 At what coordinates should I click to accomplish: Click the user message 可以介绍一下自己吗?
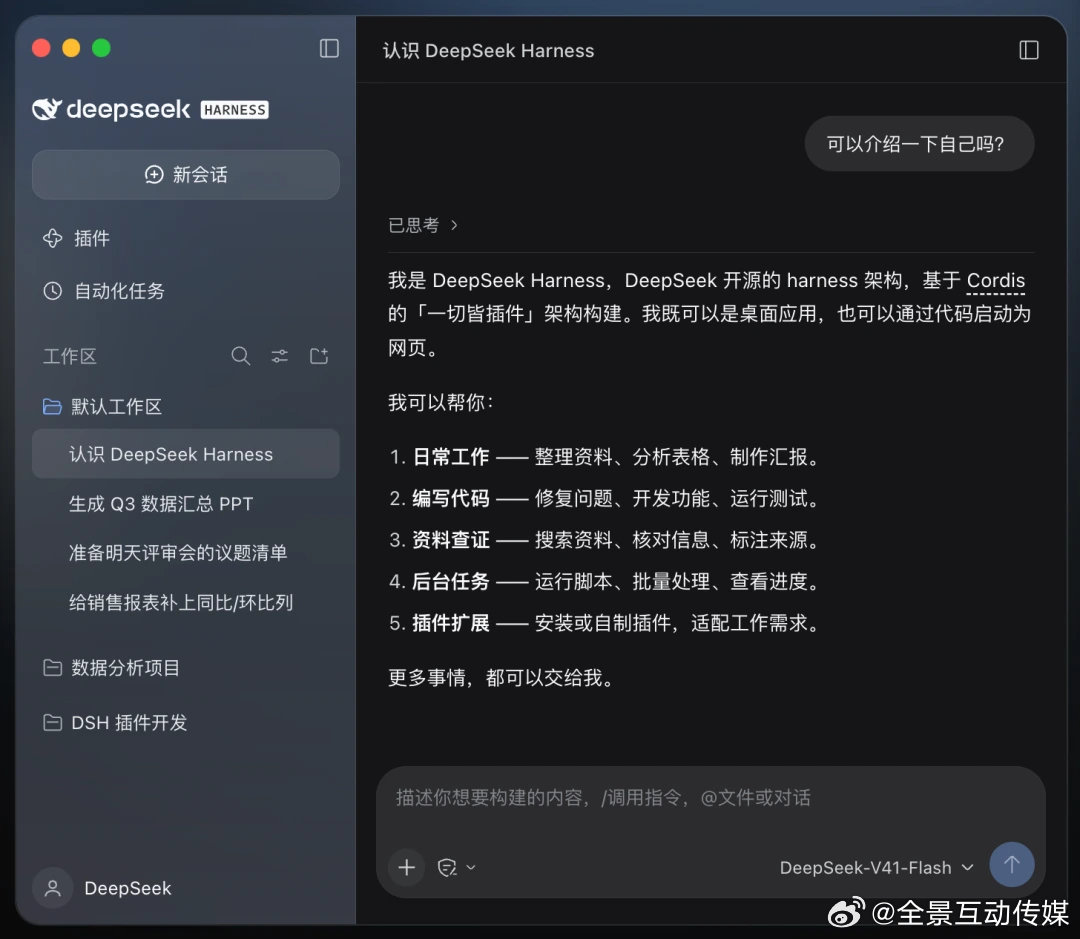tap(919, 143)
